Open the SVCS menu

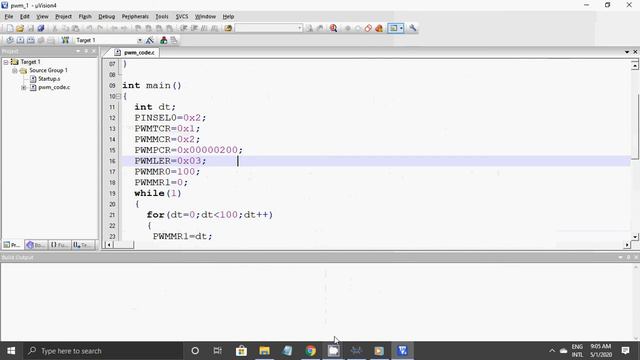click(x=182, y=16)
